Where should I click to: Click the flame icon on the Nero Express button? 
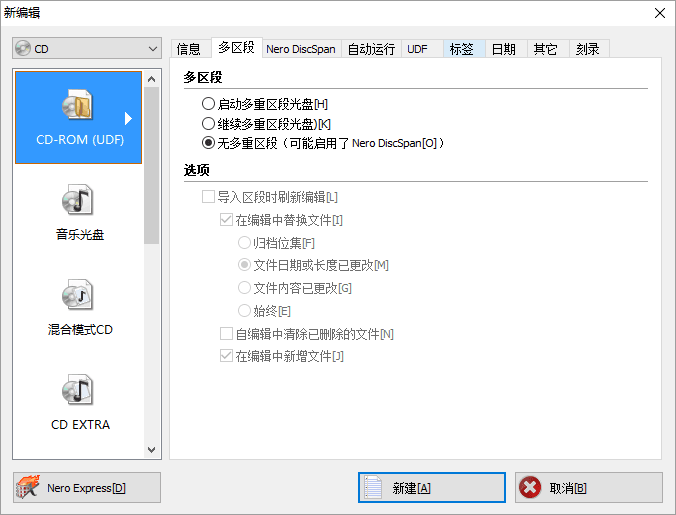[x=28, y=487]
